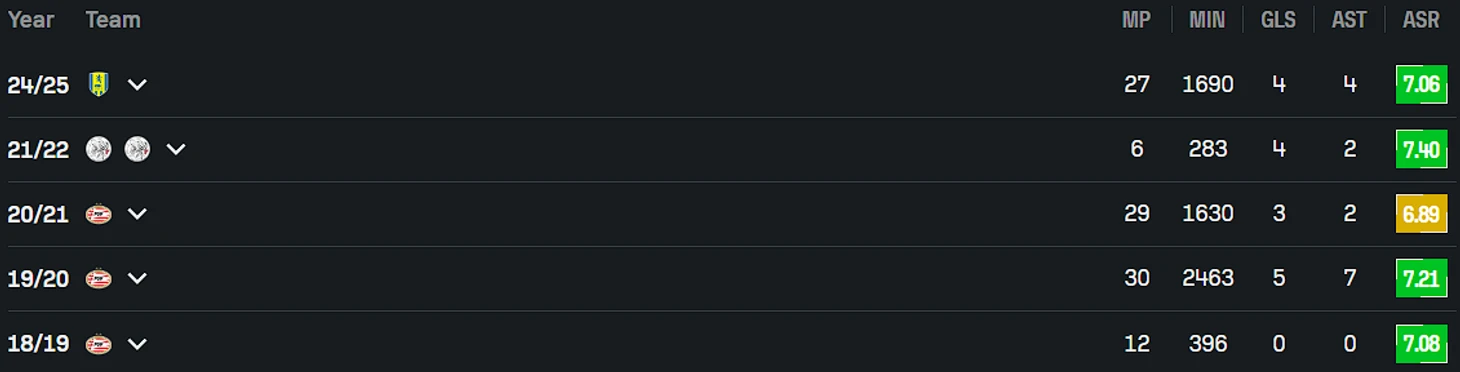Click the green 7.40 rating badge
The width and height of the screenshot is (1460, 372).
point(1421,149)
